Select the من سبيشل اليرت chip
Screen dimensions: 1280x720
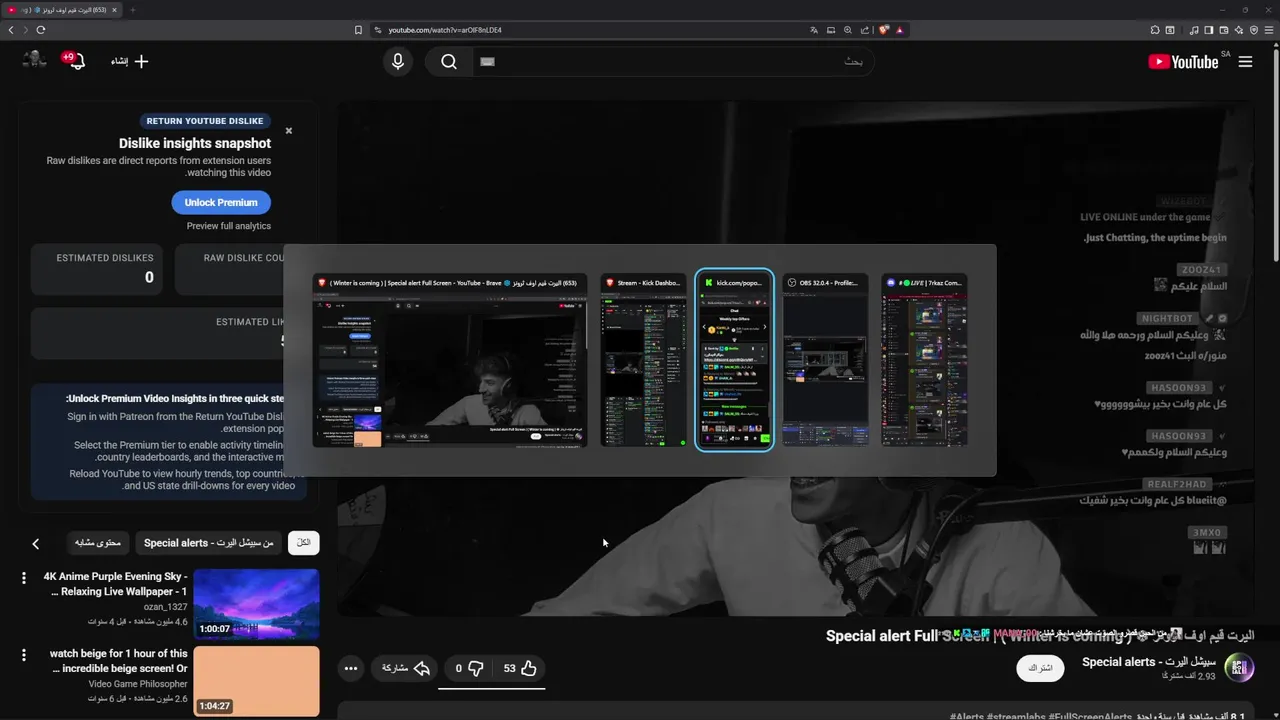[x=209, y=543]
